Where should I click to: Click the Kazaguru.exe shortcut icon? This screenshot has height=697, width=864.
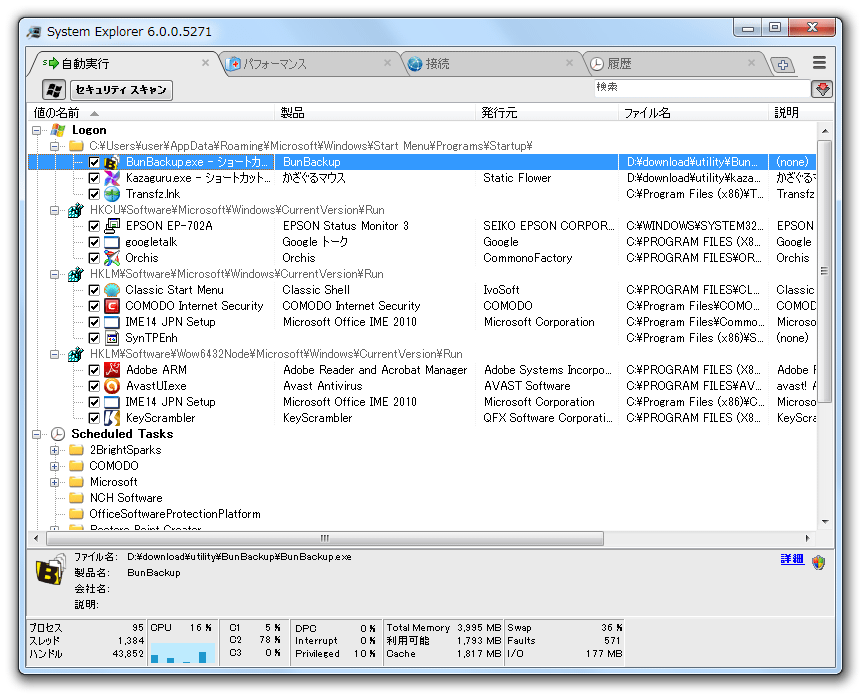point(112,178)
